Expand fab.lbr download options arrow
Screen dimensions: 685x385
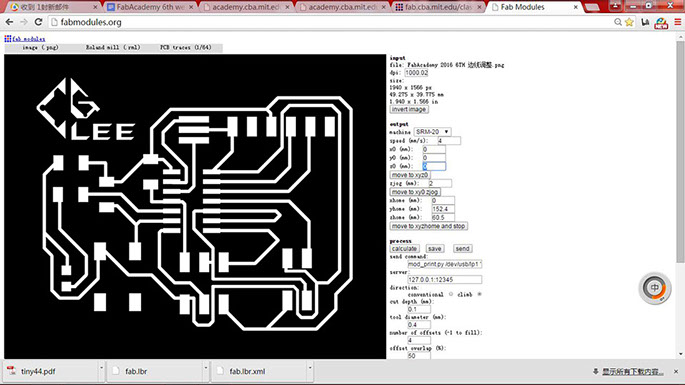(x=205, y=368)
